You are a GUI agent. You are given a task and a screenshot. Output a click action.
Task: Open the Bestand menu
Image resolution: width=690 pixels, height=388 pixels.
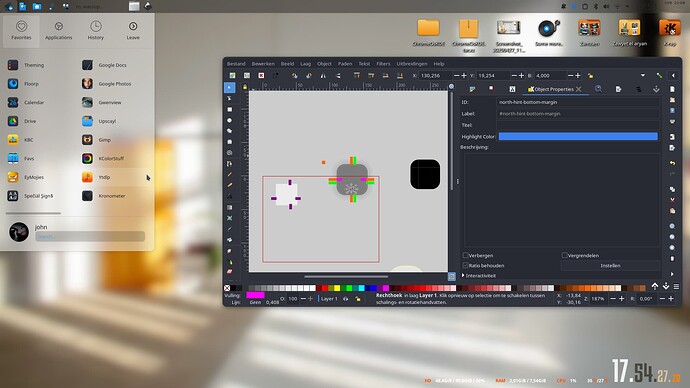pos(236,64)
